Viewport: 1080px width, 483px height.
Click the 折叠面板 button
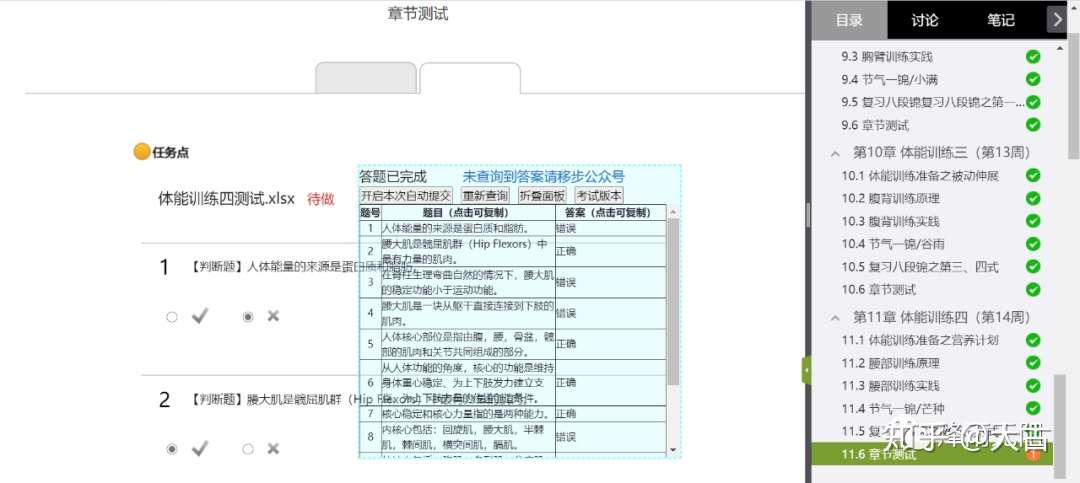[542, 195]
